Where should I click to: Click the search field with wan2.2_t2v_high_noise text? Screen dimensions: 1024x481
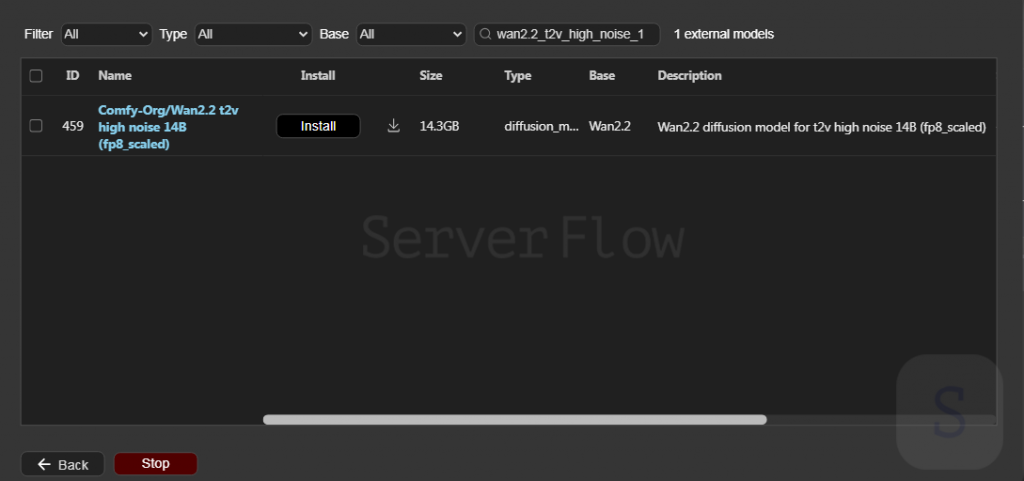567,34
